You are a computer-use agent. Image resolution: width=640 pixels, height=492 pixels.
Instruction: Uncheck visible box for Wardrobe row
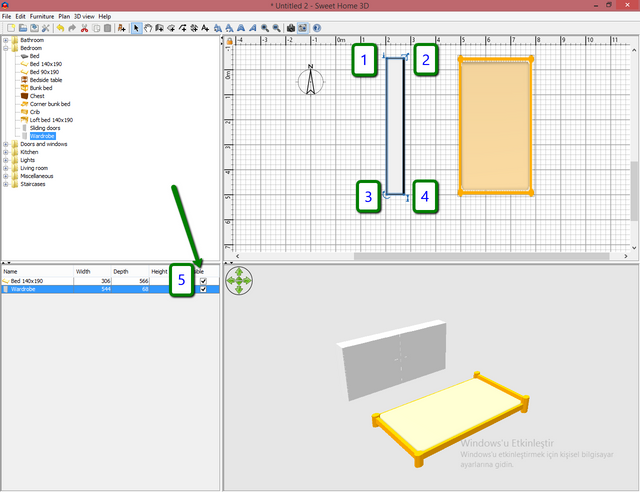(203, 289)
